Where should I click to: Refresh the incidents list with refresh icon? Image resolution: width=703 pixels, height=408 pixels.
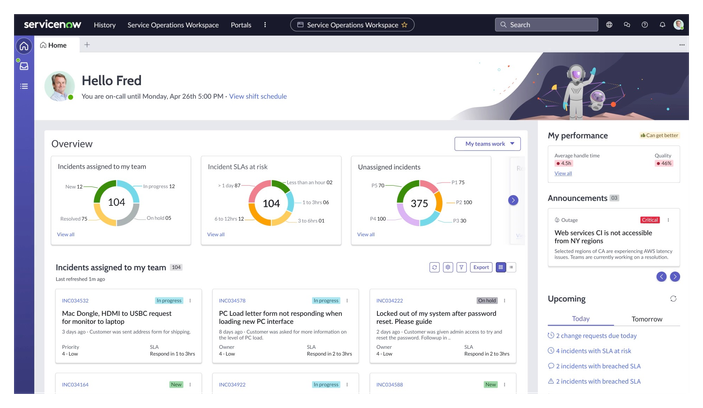(x=434, y=267)
